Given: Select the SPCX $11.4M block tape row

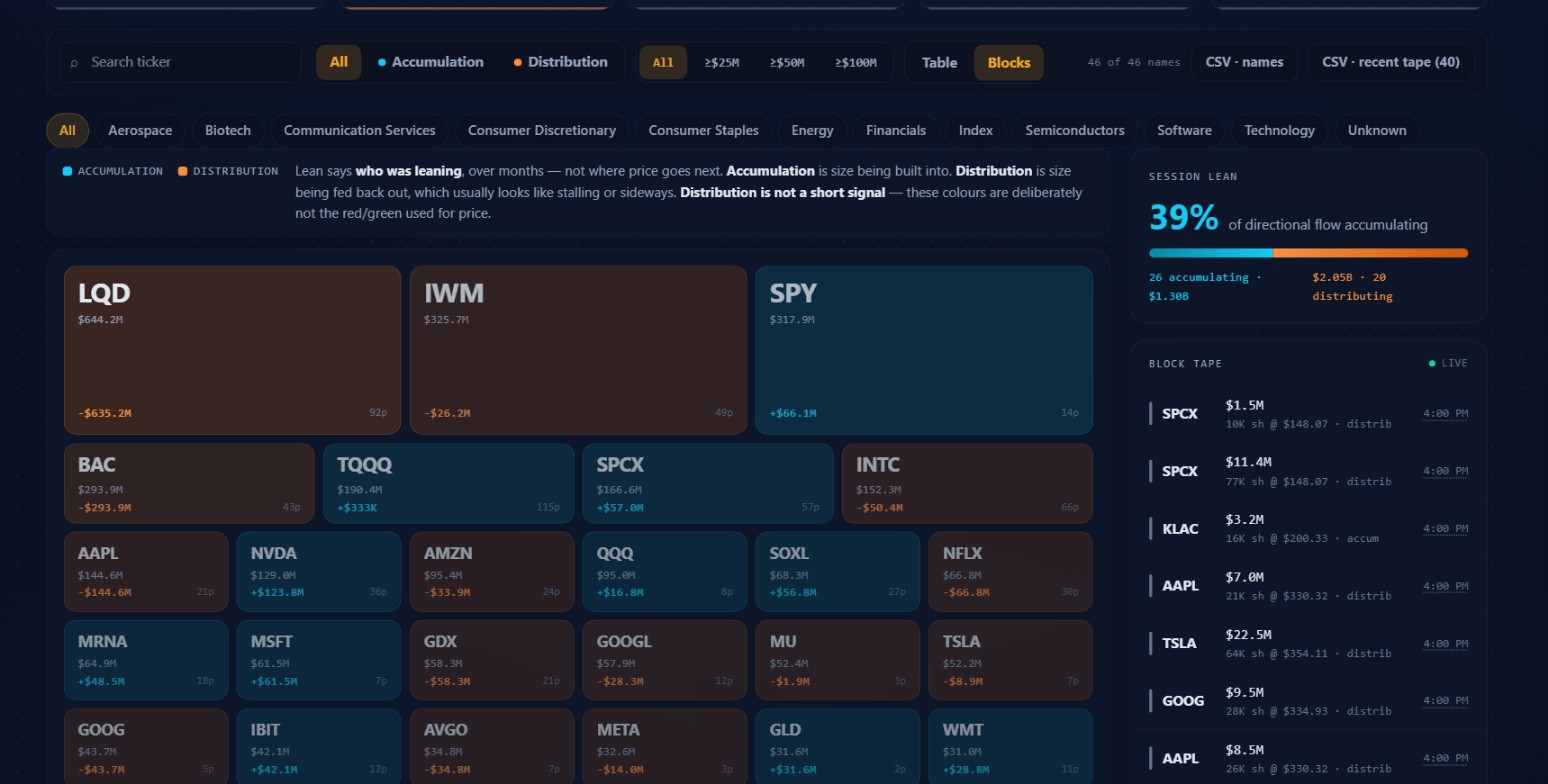Looking at the screenshot, I should (1308, 471).
